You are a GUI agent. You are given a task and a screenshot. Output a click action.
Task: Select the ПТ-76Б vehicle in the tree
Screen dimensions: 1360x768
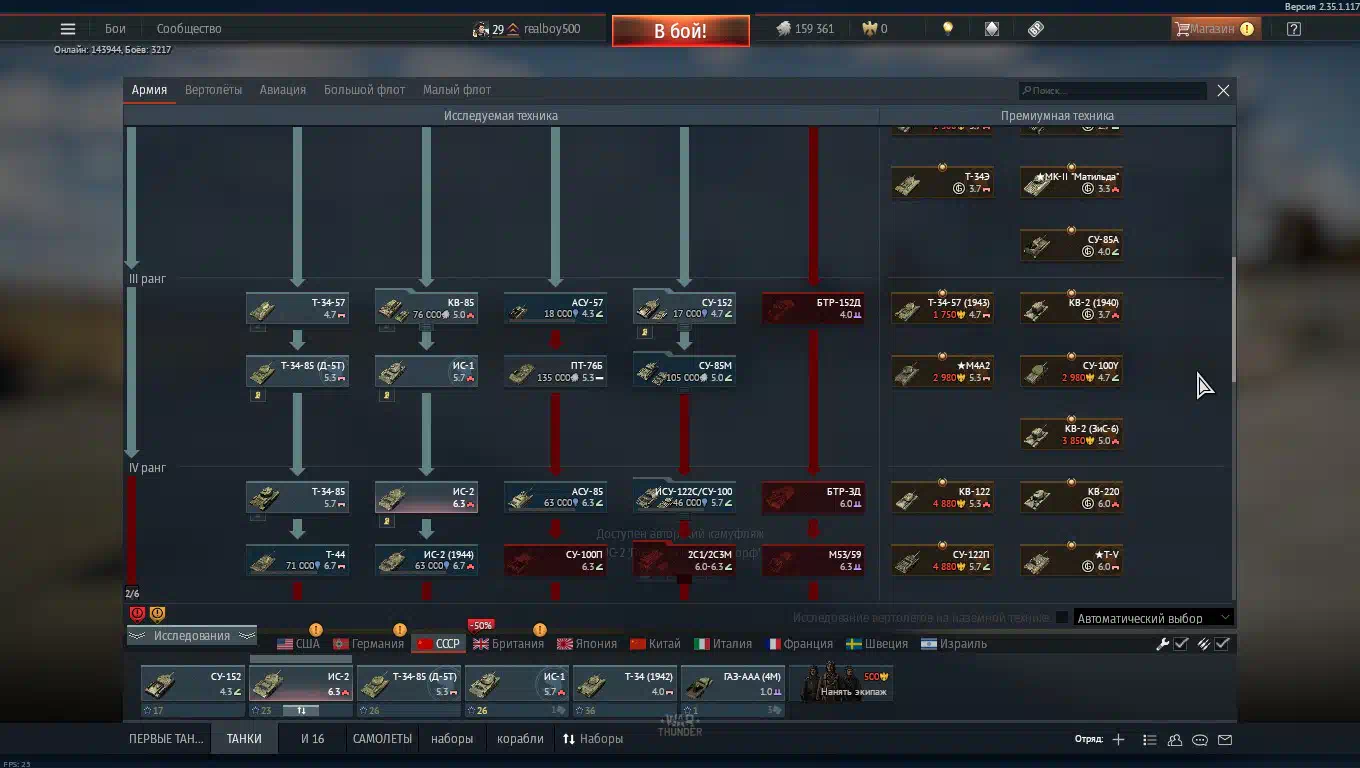pyautogui.click(x=555, y=372)
